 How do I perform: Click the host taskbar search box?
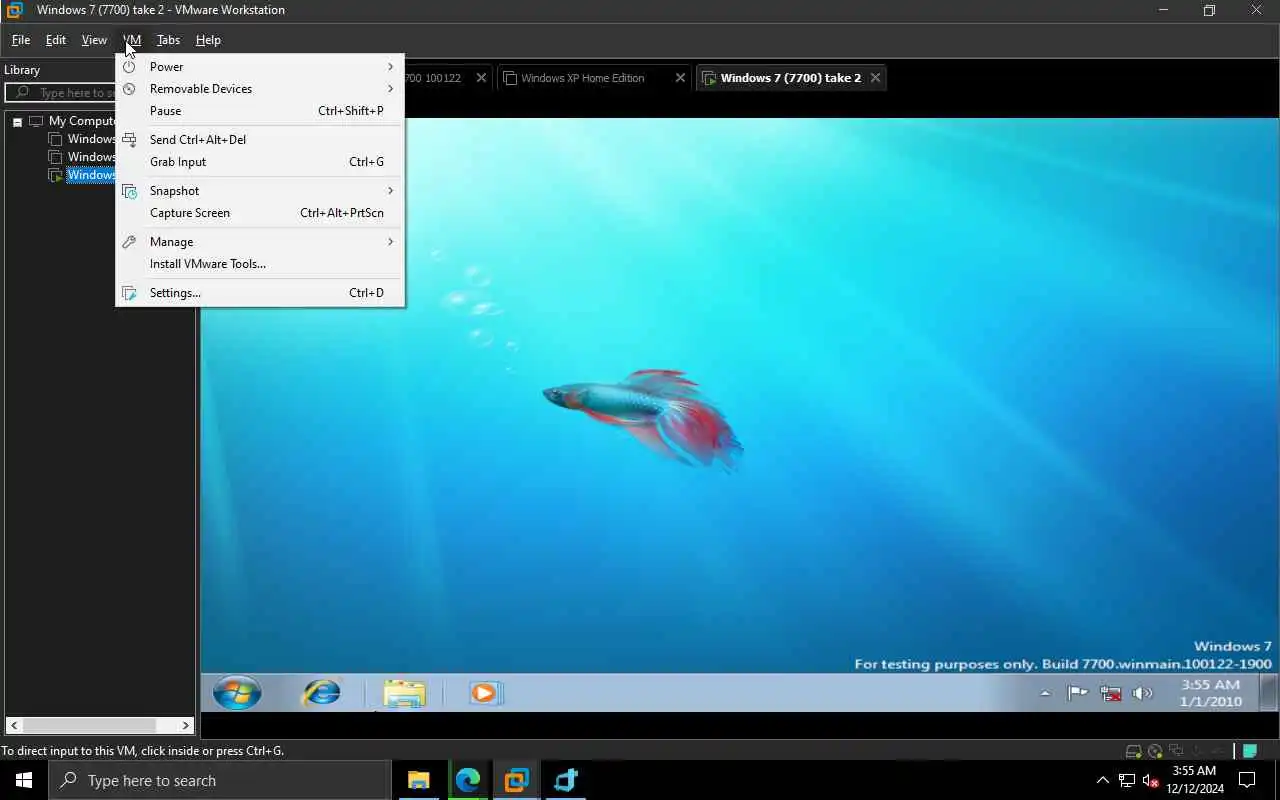(x=220, y=780)
